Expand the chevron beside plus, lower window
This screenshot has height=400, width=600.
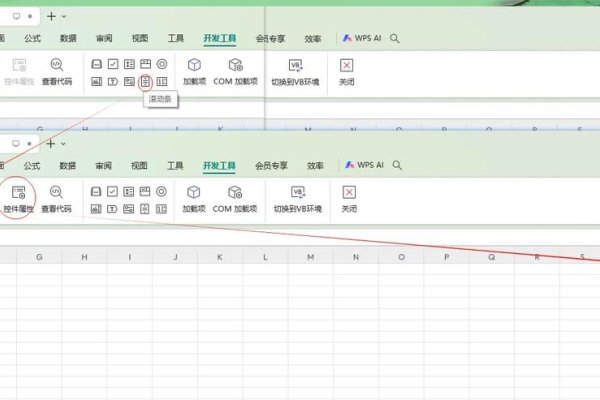[x=63, y=144]
